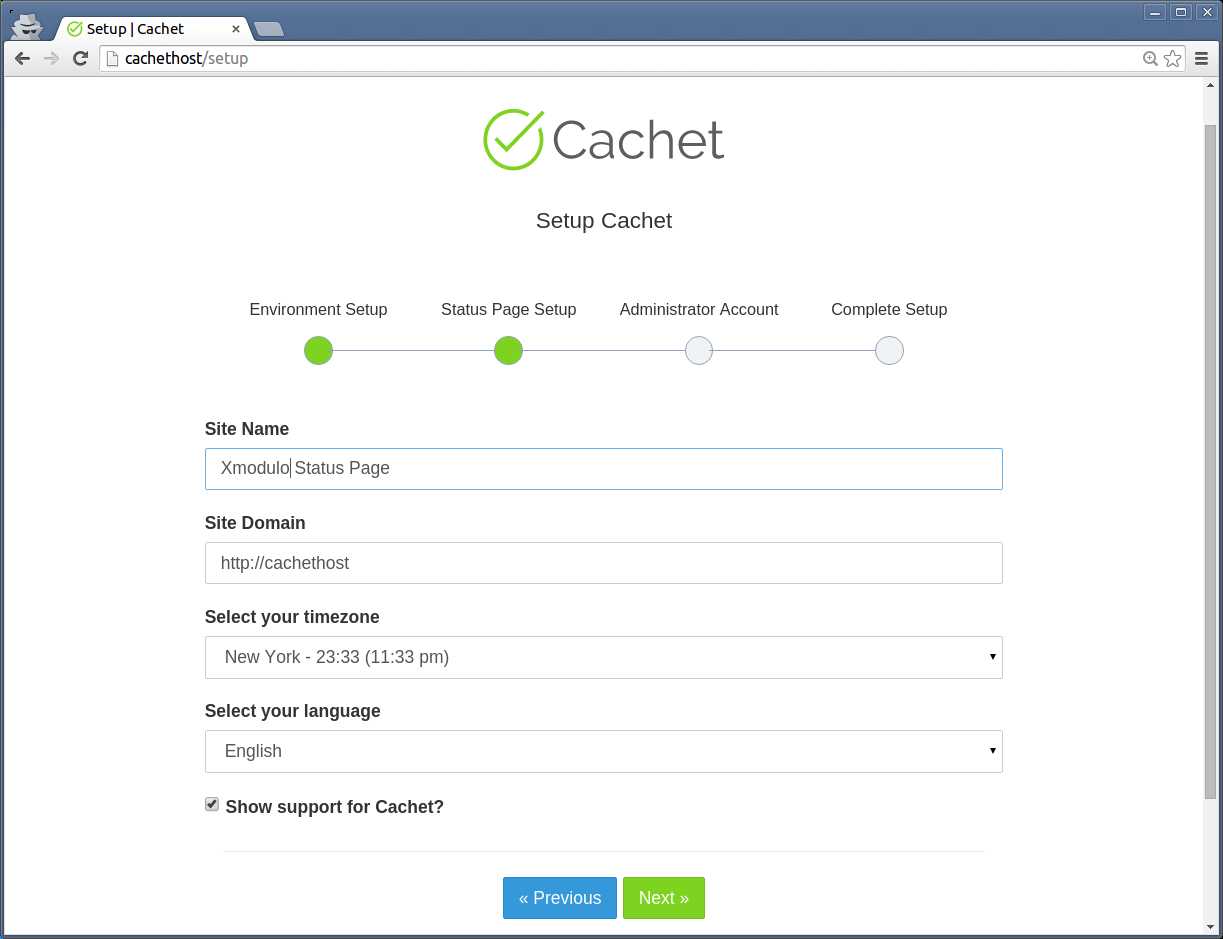Open the timezone dropdown showing New York
1223x939 pixels.
[604, 657]
